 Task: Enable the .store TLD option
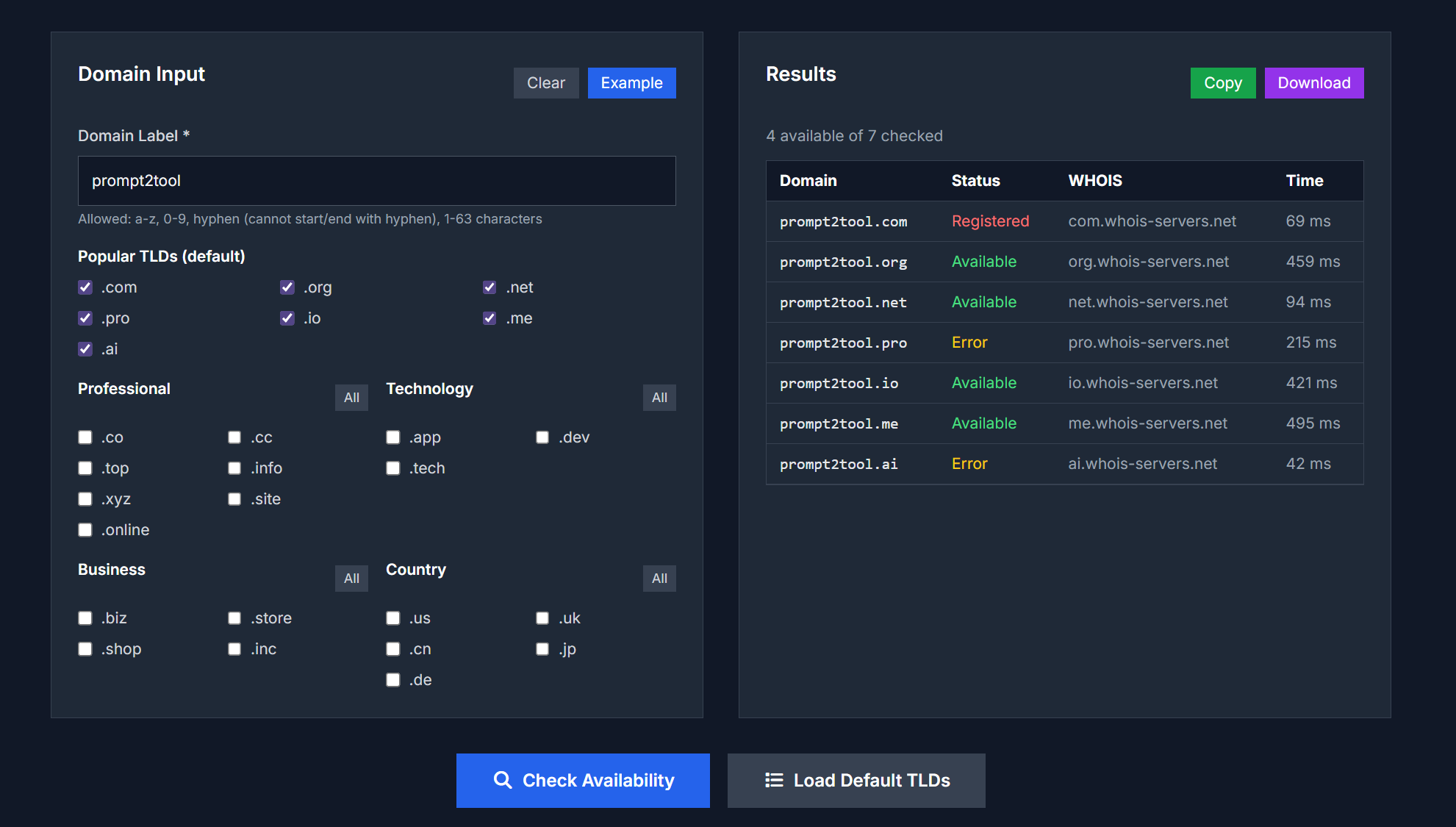[234, 618]
